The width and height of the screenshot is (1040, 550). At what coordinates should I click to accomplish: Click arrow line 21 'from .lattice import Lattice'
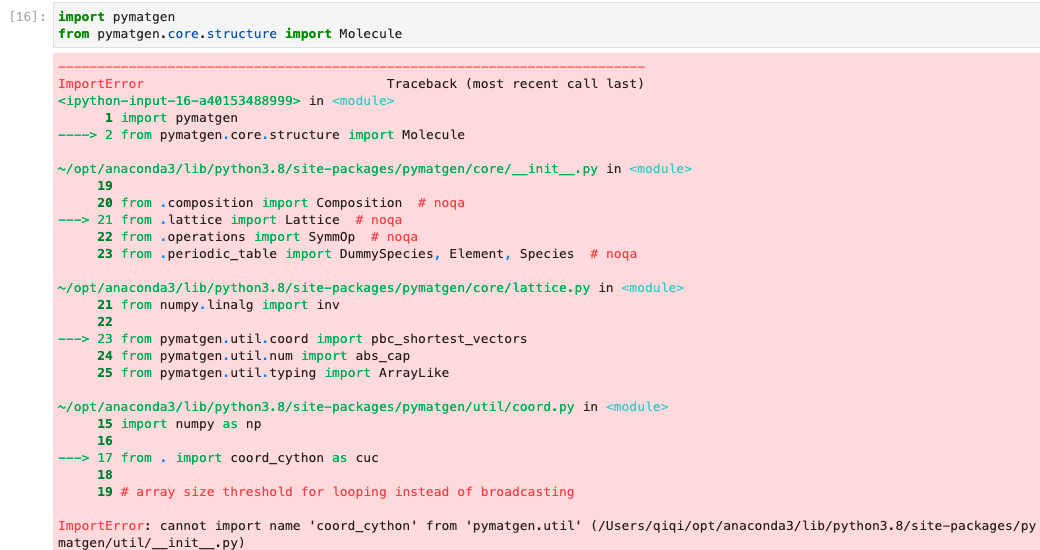coord(230,220)
